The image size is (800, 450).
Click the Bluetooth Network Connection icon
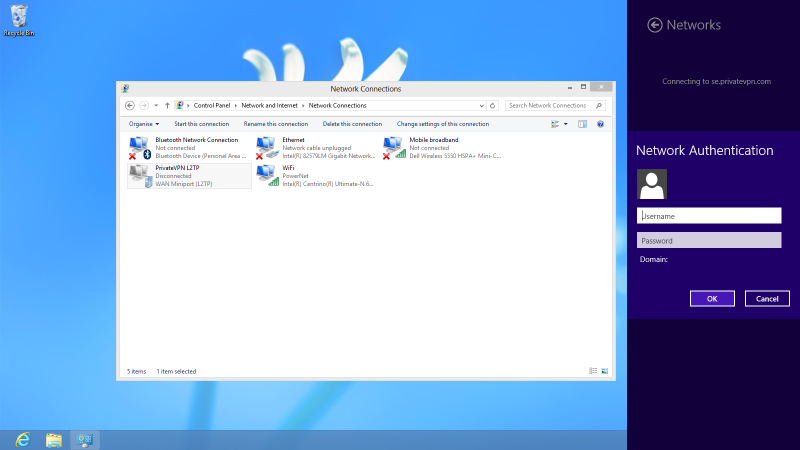tap(140, 148)
